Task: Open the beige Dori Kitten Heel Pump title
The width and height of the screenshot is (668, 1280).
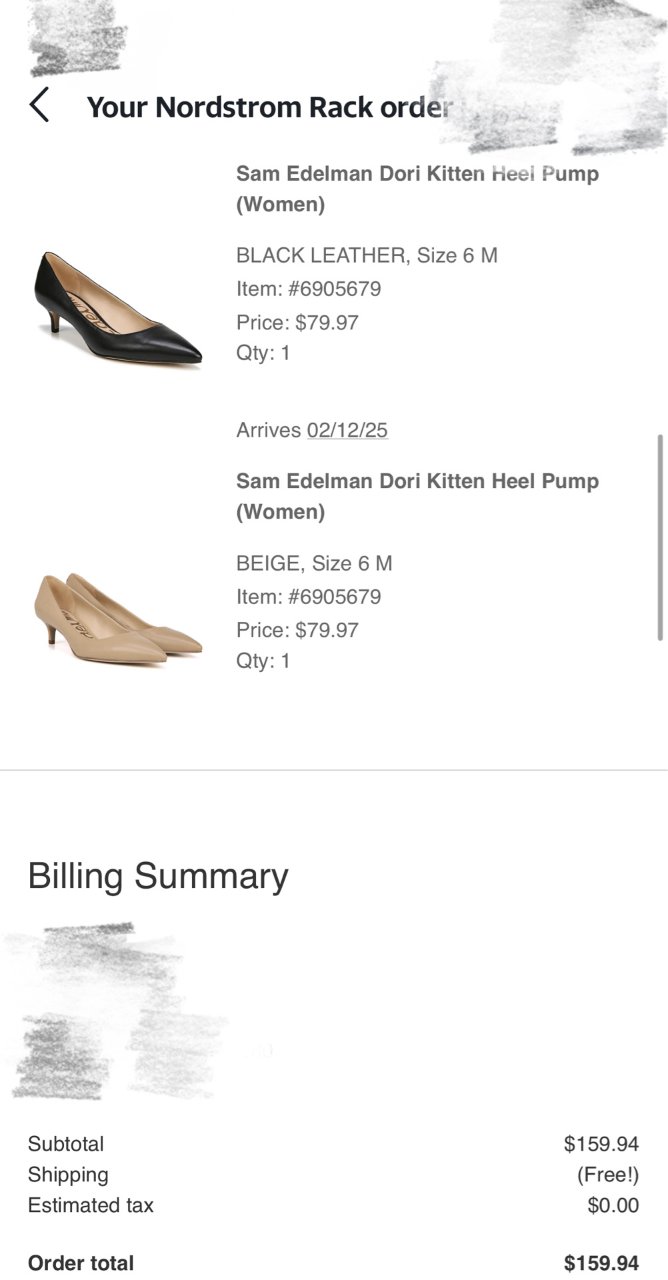Action: click(417, 496)
